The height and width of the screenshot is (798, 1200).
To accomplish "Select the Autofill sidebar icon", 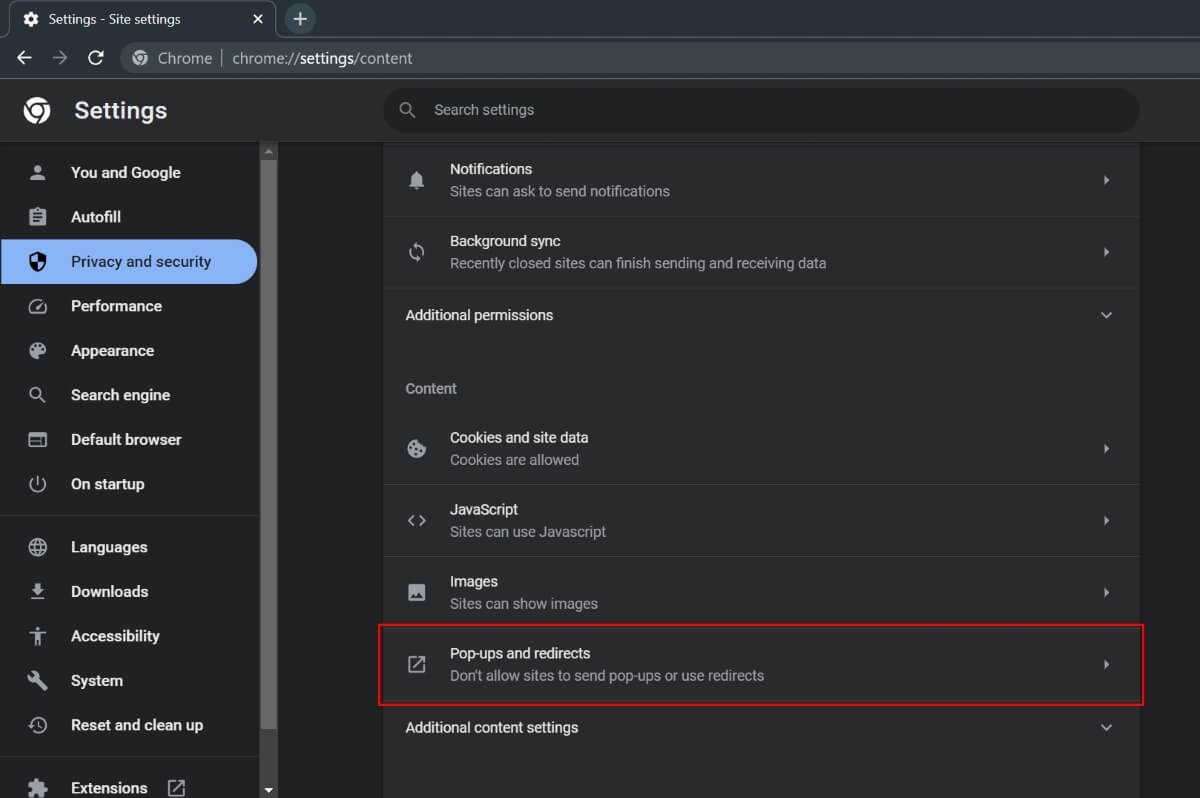I will click(37, 217).
